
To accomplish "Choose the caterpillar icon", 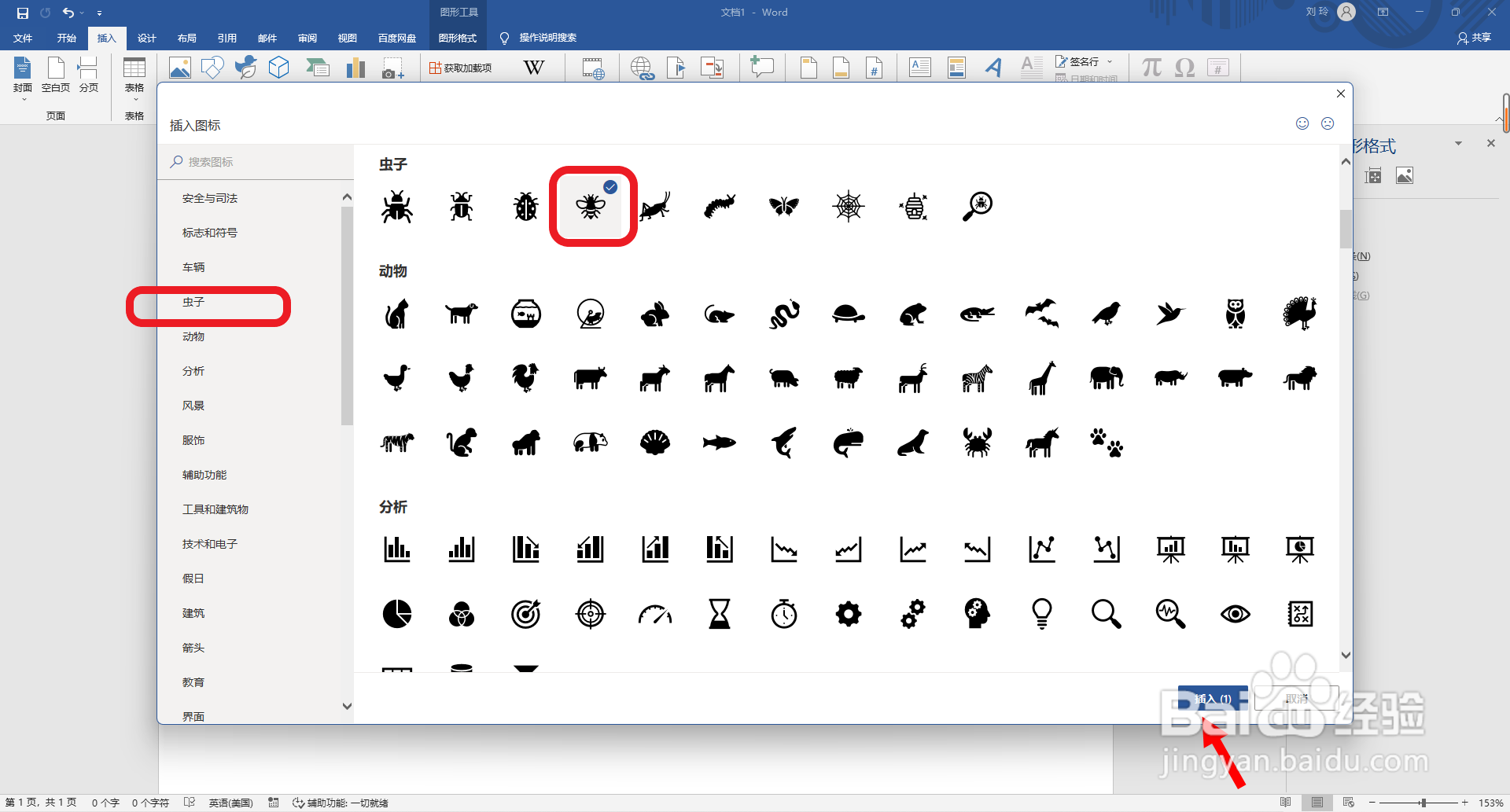I will pyautogui.click(x=720, y=207).
